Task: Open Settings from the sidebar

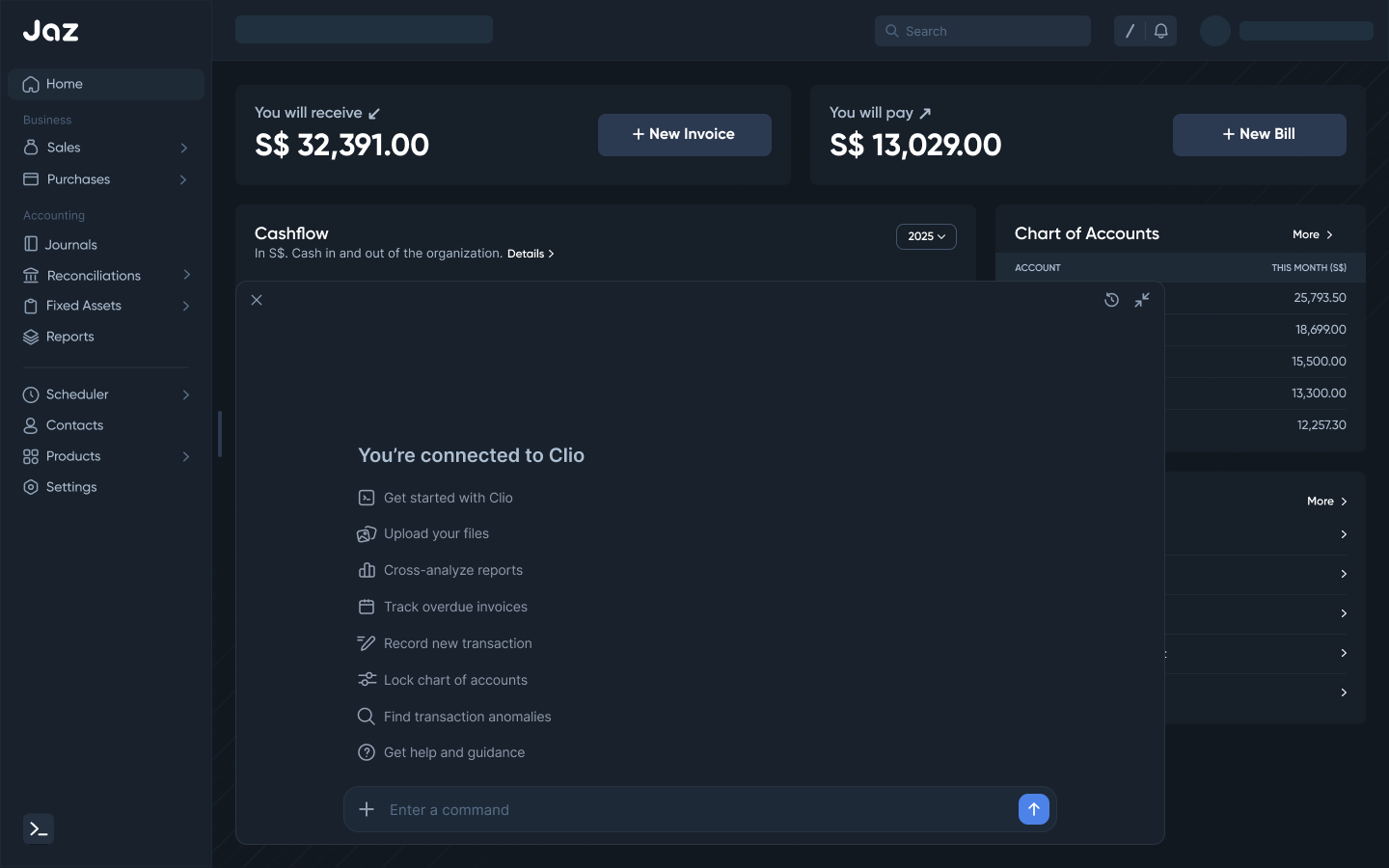Action: (x=71, y=487)
